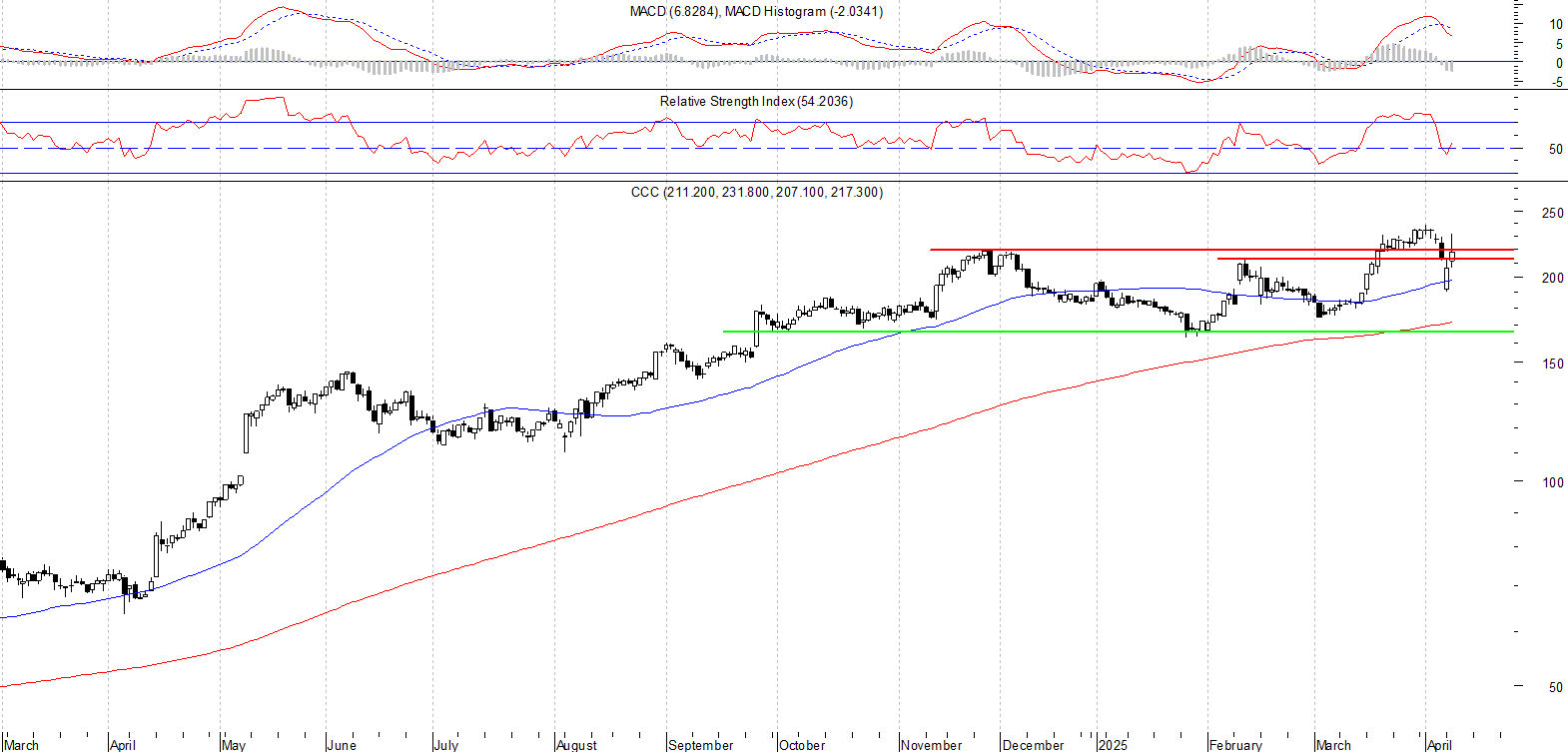The width and height of the screenshot is (1568, 752).
Task: Click the November month label
Action: pyautogui.click(x=932, y=745)
